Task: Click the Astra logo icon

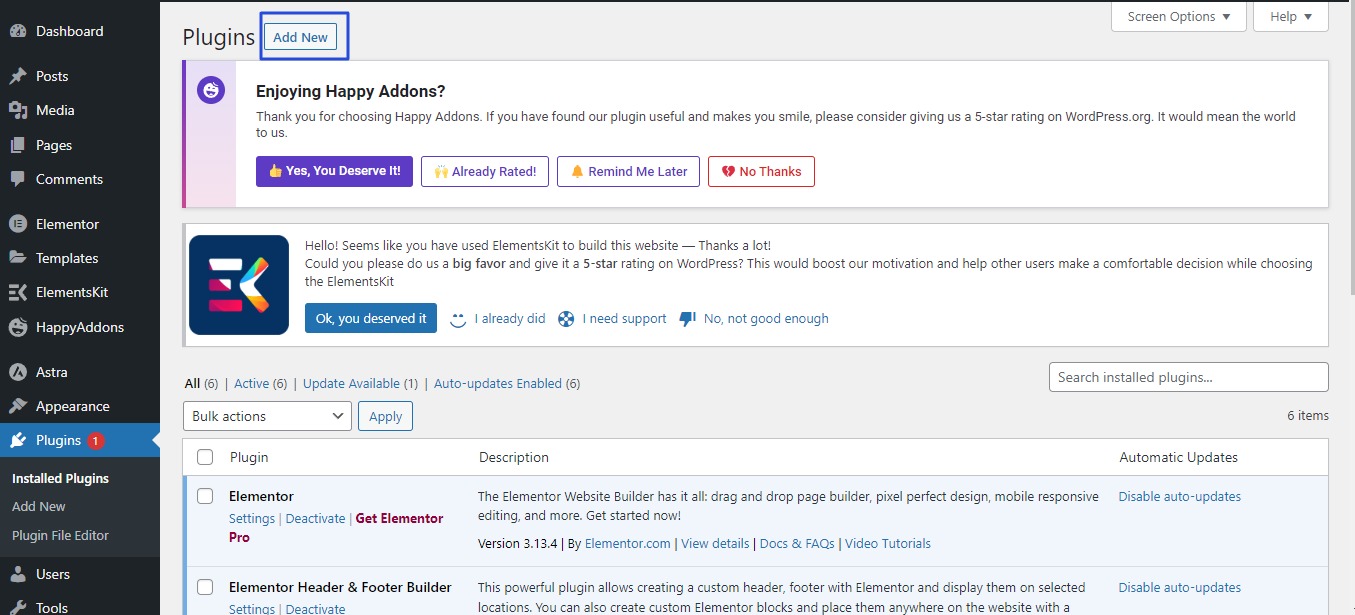Action: (17, 372)
